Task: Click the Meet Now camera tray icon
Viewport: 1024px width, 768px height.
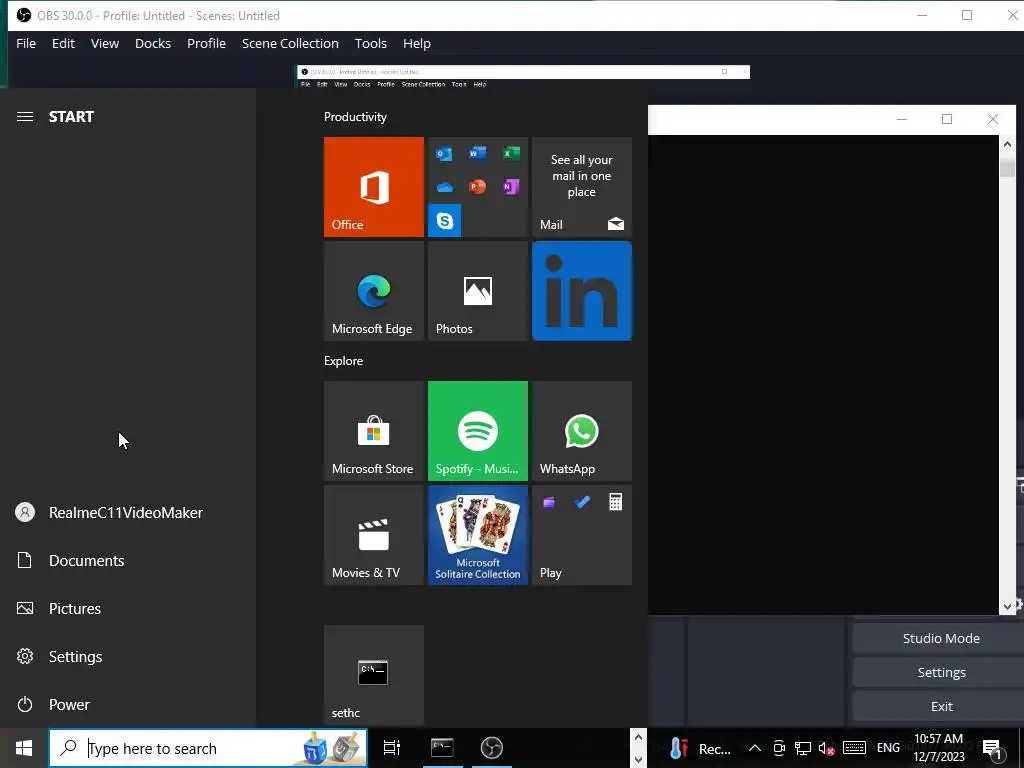Action: click(778, 748)
